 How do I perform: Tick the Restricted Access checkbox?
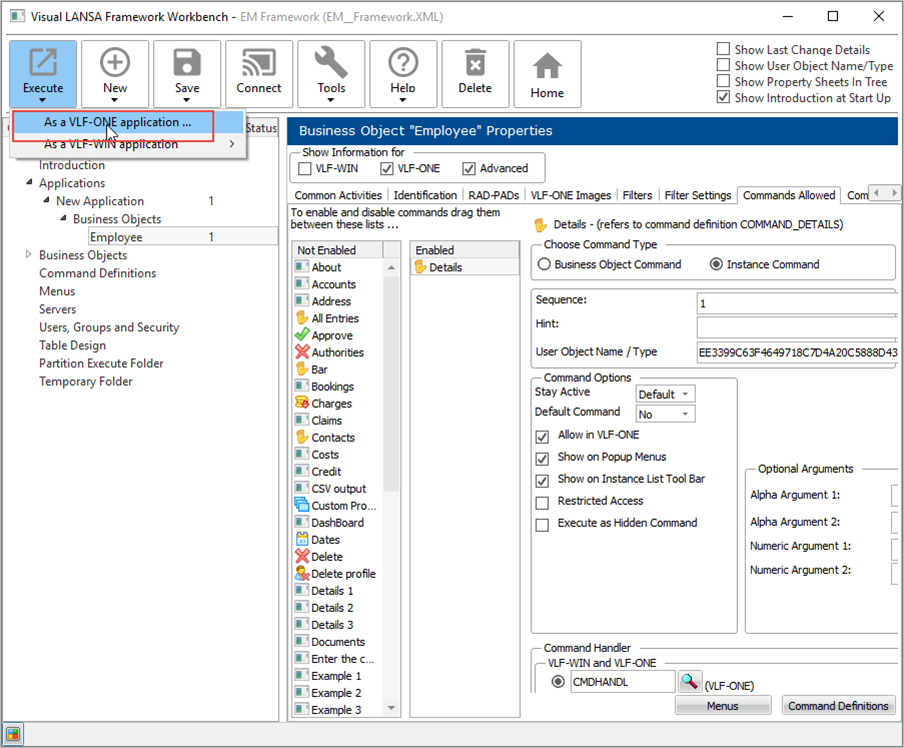tap(542, 502)
